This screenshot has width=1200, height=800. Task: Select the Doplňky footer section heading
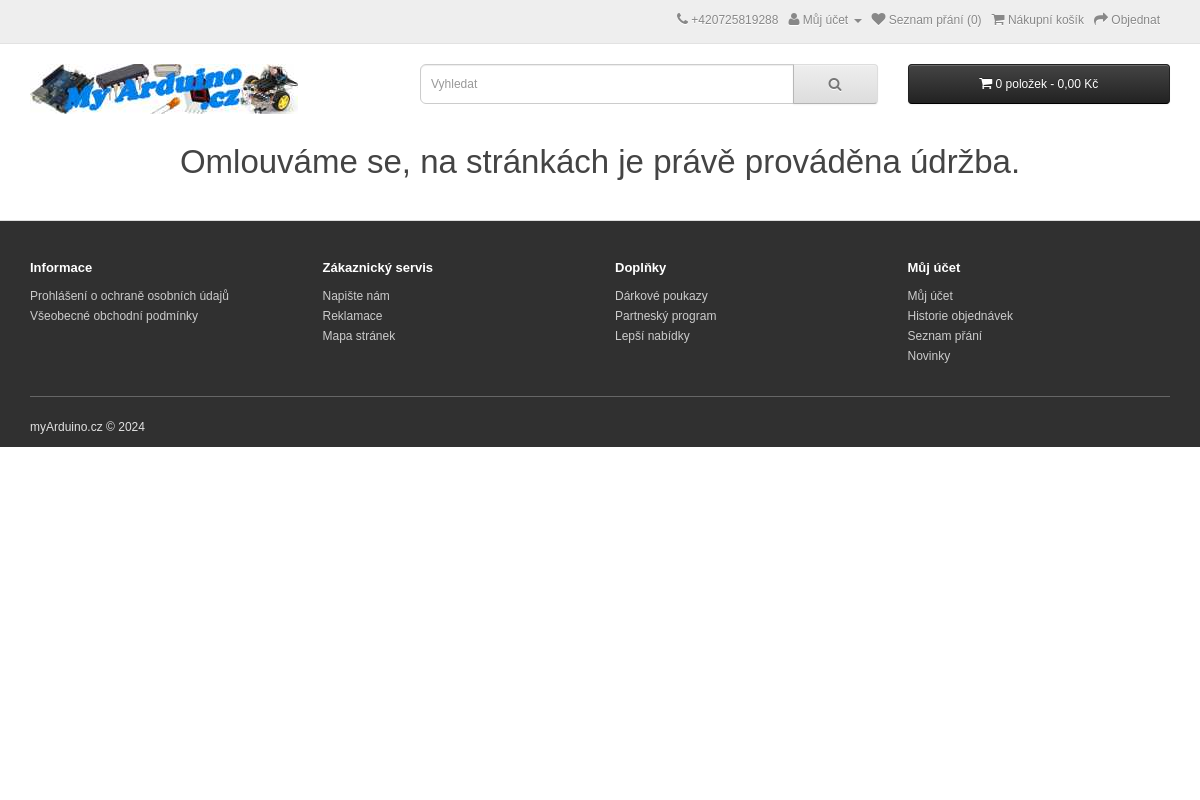[640, 267]
